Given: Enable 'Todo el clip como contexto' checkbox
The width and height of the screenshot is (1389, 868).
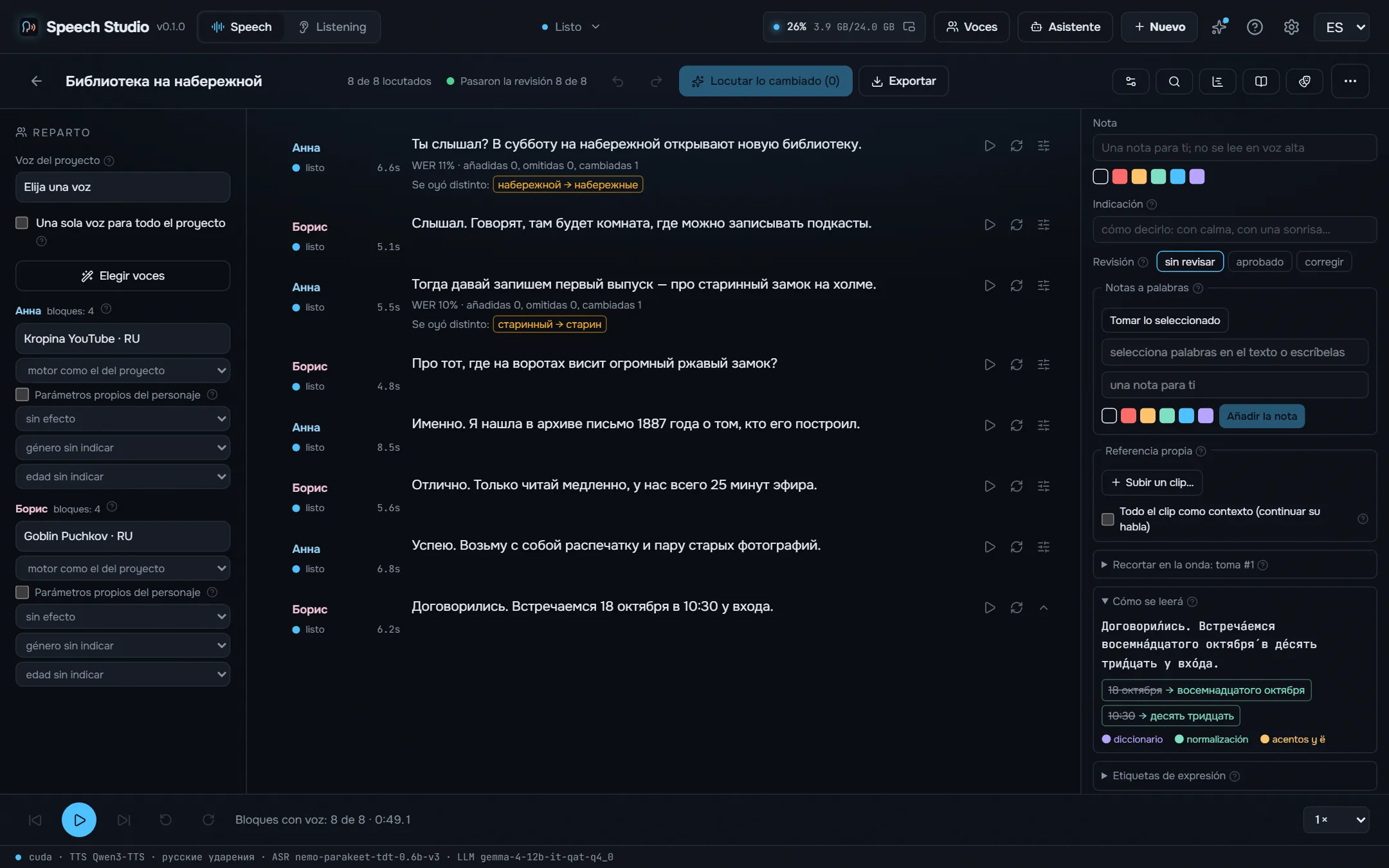Looking at the screenshot, I should 1108,519.
